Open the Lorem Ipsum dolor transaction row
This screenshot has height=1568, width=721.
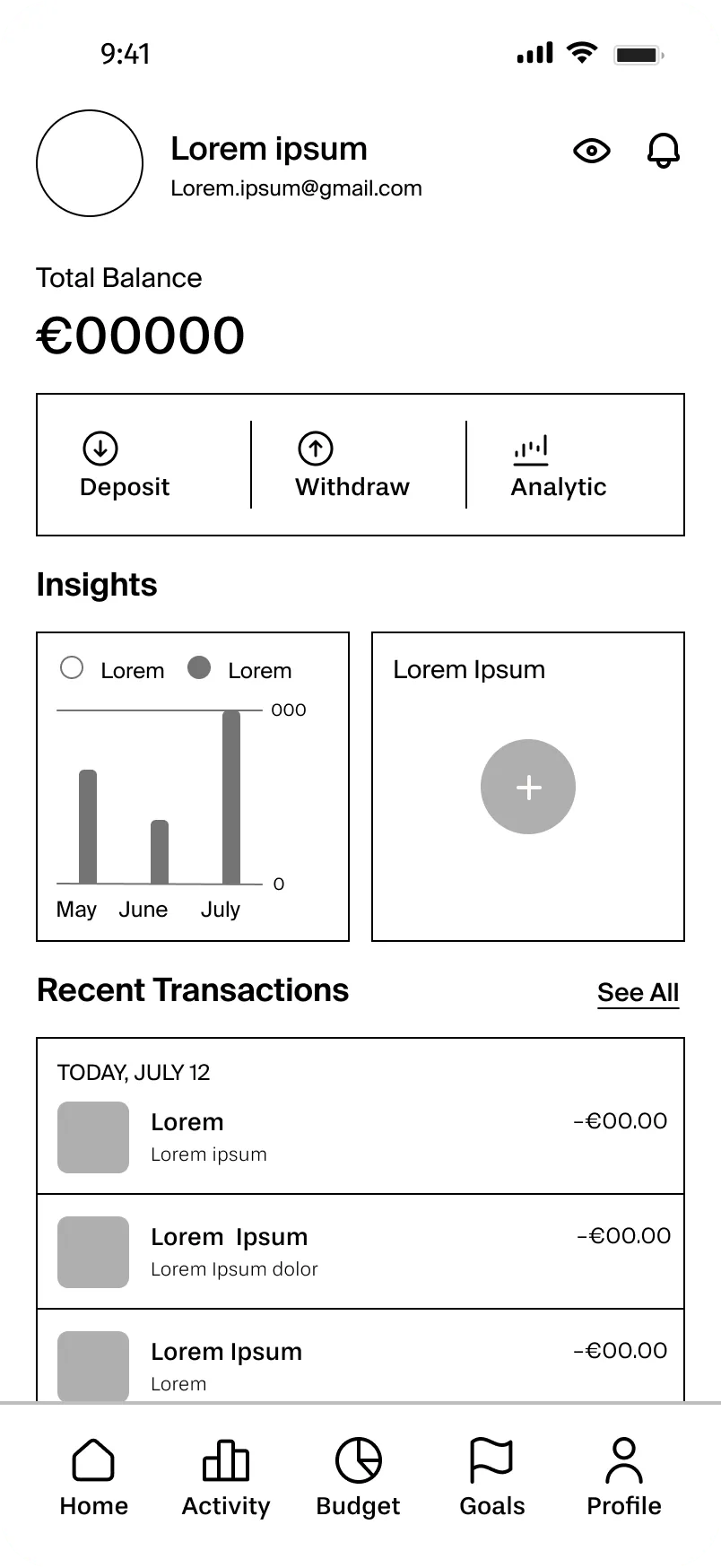pos(360,1251)
